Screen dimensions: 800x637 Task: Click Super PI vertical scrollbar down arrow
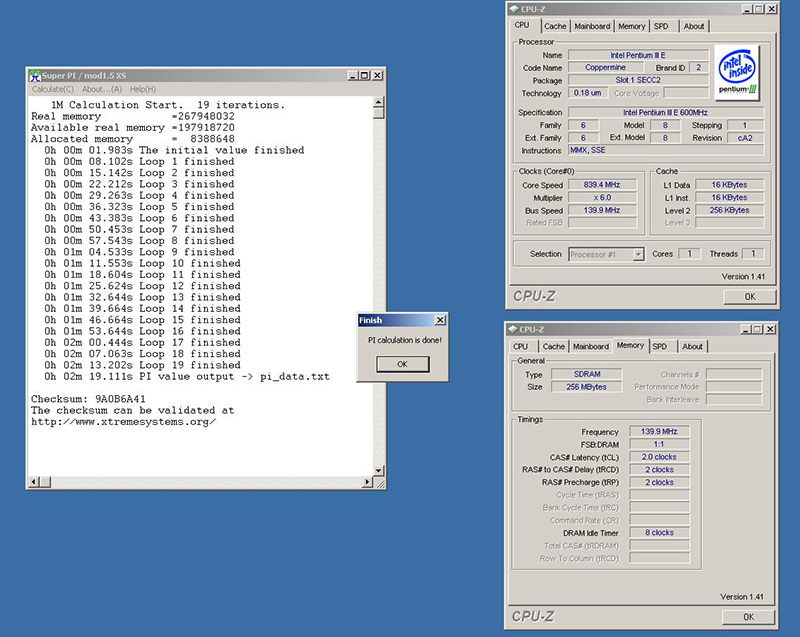tap(379, 471)
